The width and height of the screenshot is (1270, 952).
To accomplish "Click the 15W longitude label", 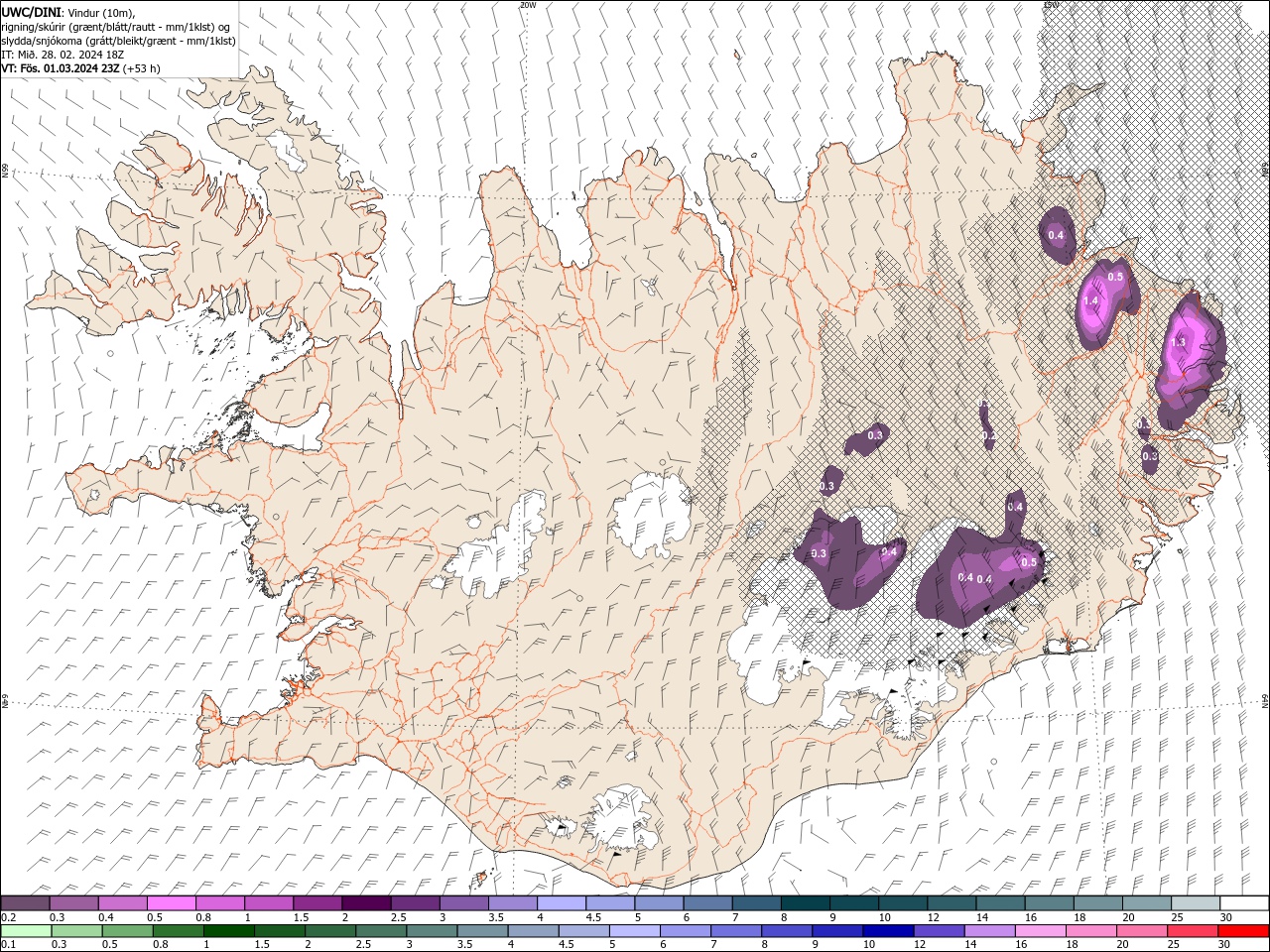I will [1051, 4].
